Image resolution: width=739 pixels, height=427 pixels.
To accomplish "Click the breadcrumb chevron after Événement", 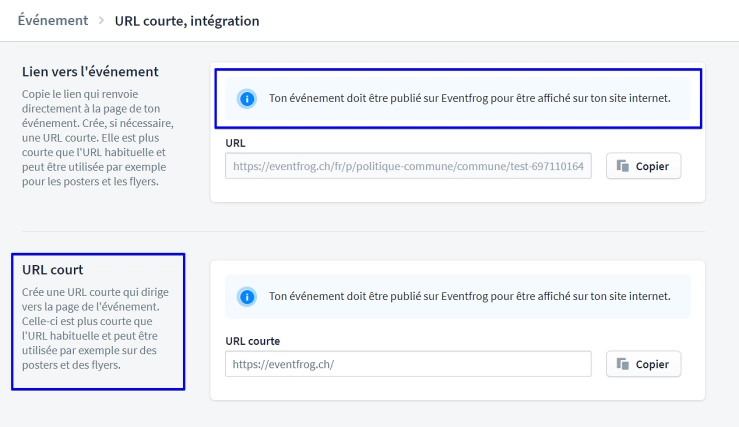I will tap(100, 20).
